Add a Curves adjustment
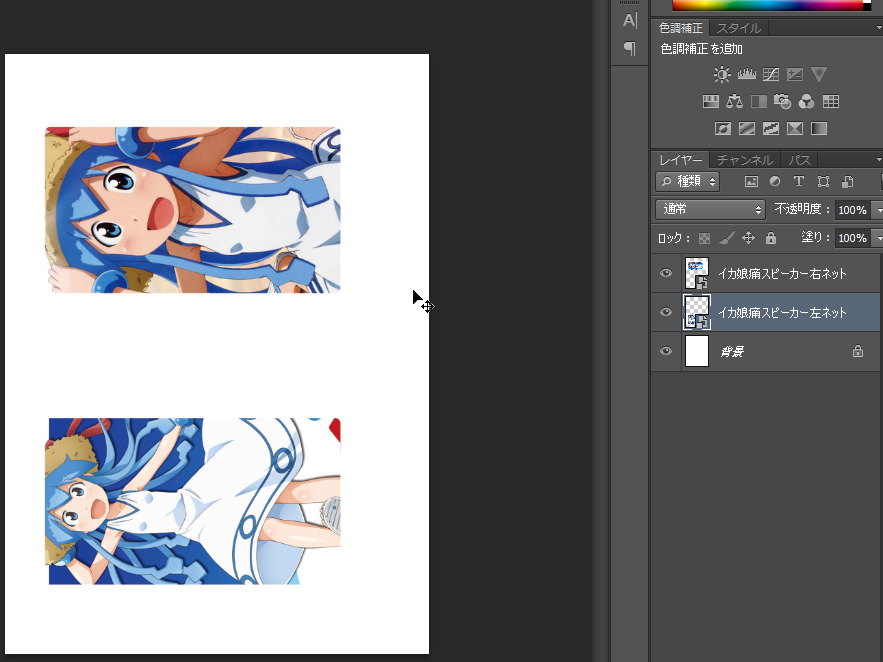 (770, 74)
